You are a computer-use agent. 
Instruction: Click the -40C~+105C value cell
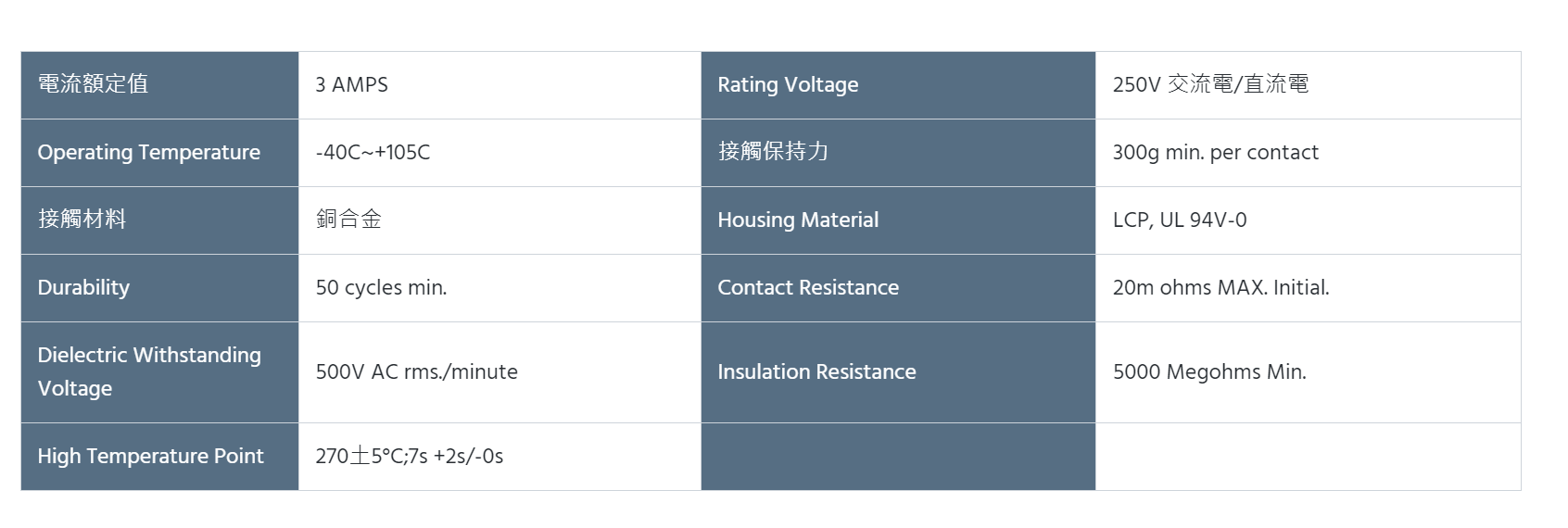[373, 152]
